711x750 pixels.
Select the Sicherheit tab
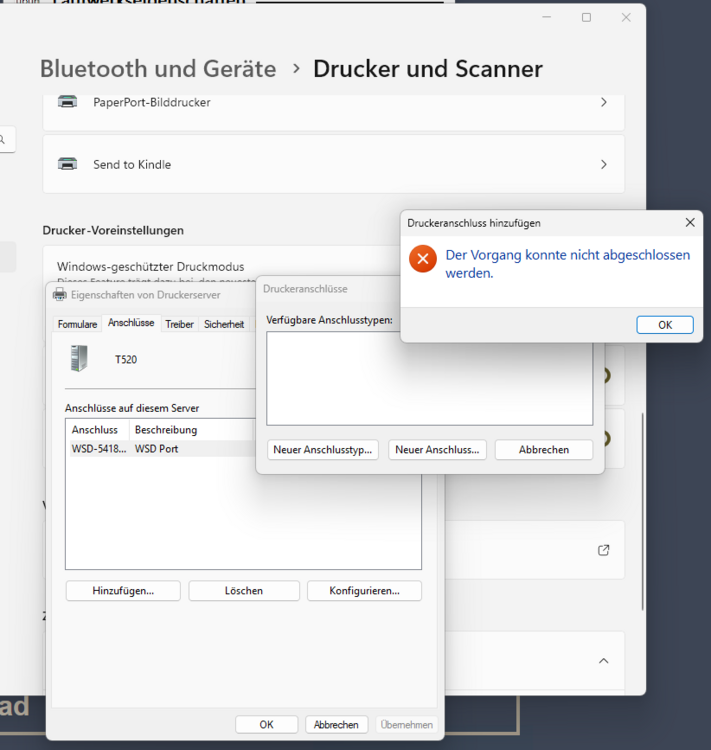click(224, 324)
